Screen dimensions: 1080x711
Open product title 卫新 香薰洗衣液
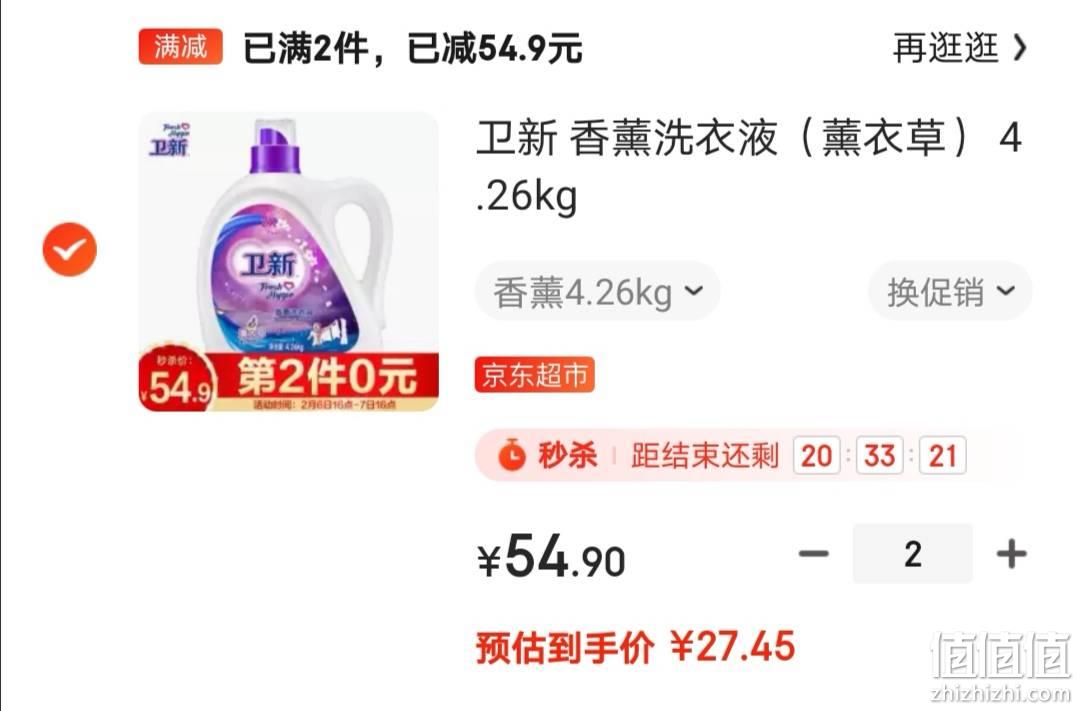pyautogui.click(x=749, y=166)
